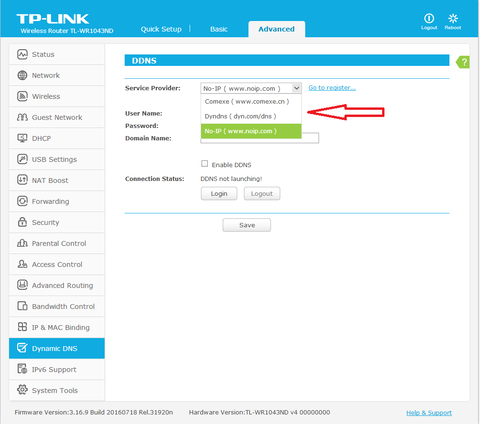Switch to Advanced tab
Image resolution: width=480 pixels, height=424 pixels.
coord(277,29)
